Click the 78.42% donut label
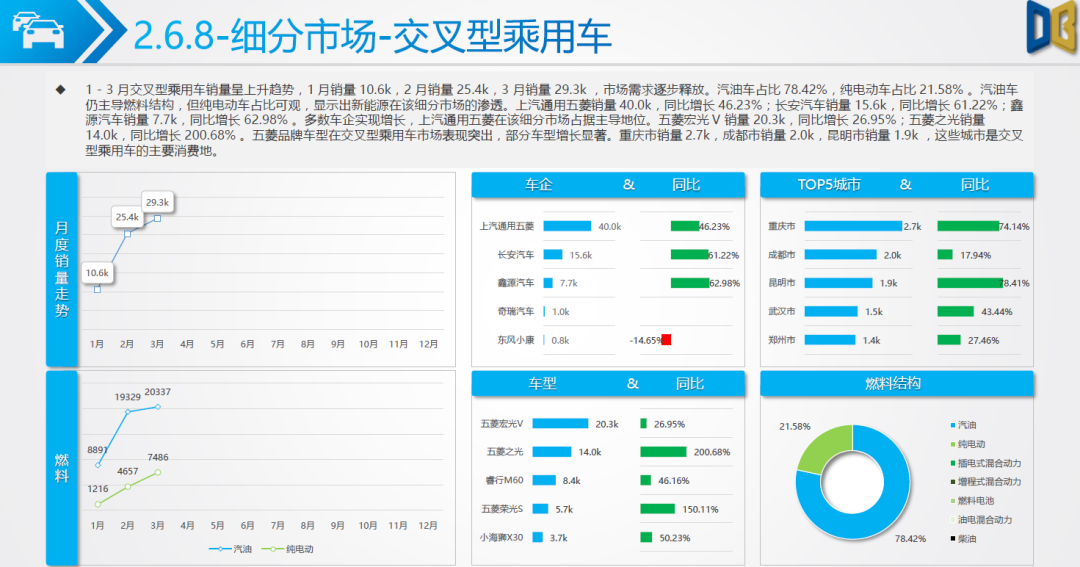Screen dimensions: 1080x567 (910, 539)
